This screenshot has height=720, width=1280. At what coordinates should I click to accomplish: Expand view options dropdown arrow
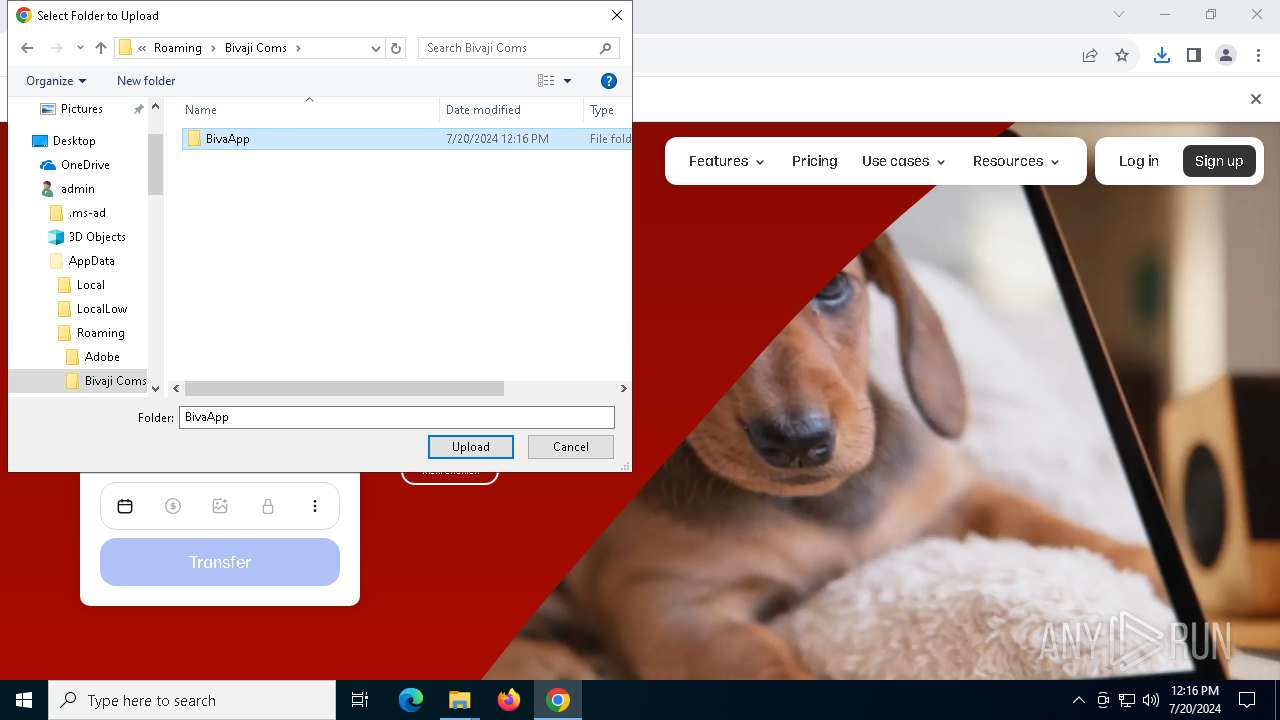tap(567, 81)
